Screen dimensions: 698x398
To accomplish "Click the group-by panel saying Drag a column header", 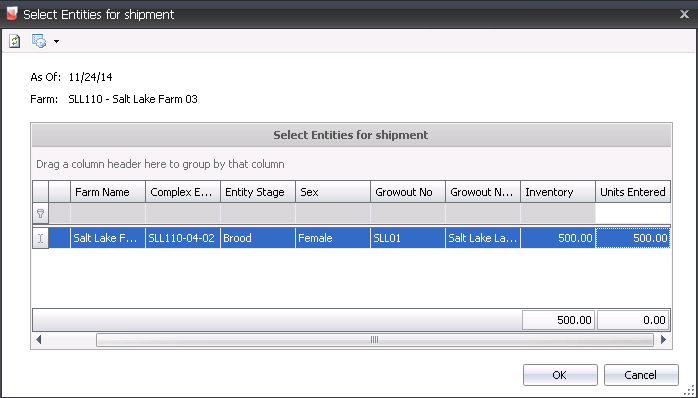I will [351, 164].
